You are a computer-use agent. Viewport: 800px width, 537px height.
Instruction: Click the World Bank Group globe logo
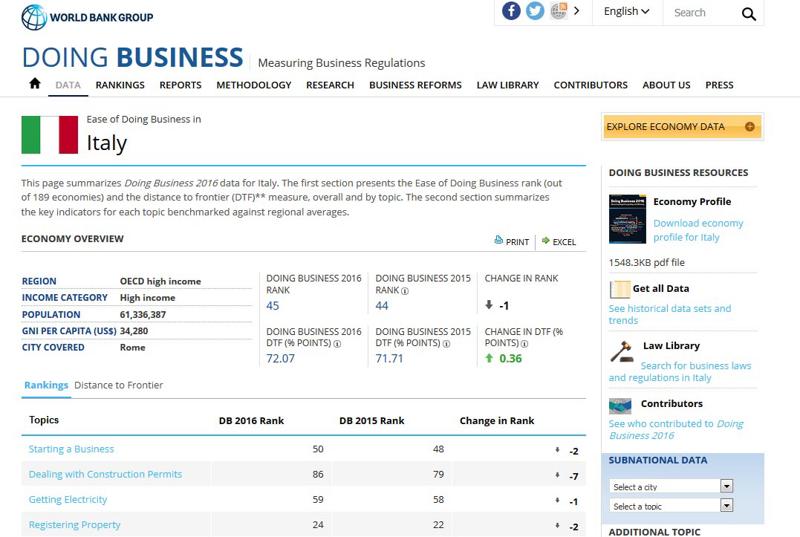[34, 17]
